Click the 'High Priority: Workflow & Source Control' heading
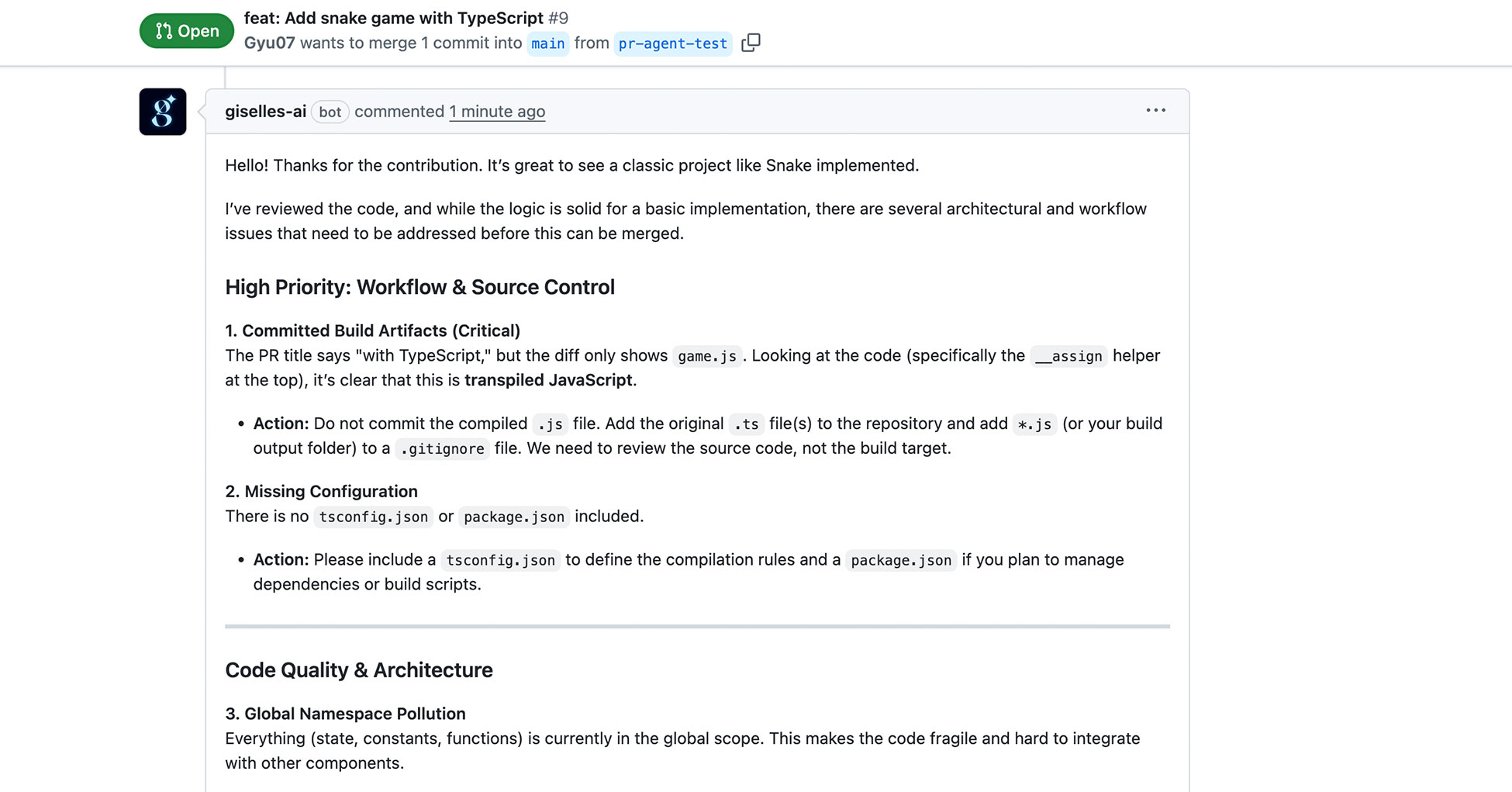The height and width of the screenshot is (792, 1512). 419,287
